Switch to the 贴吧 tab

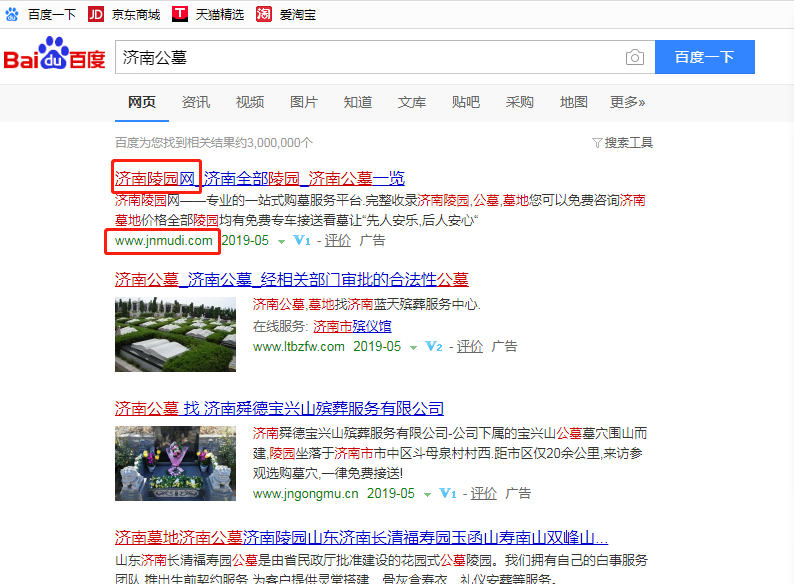pyautogui.click(x=466, y=102)
